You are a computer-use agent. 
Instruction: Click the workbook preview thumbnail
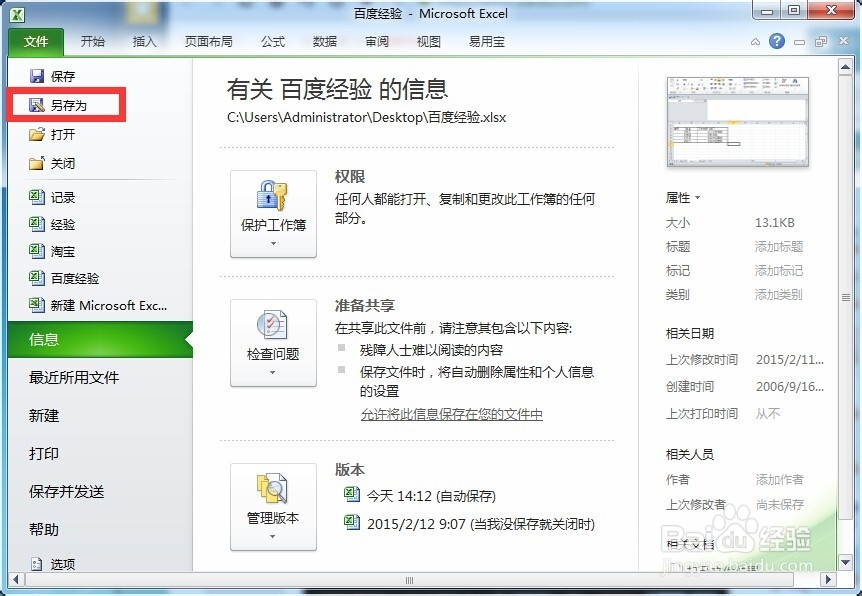tap(738, 122)
